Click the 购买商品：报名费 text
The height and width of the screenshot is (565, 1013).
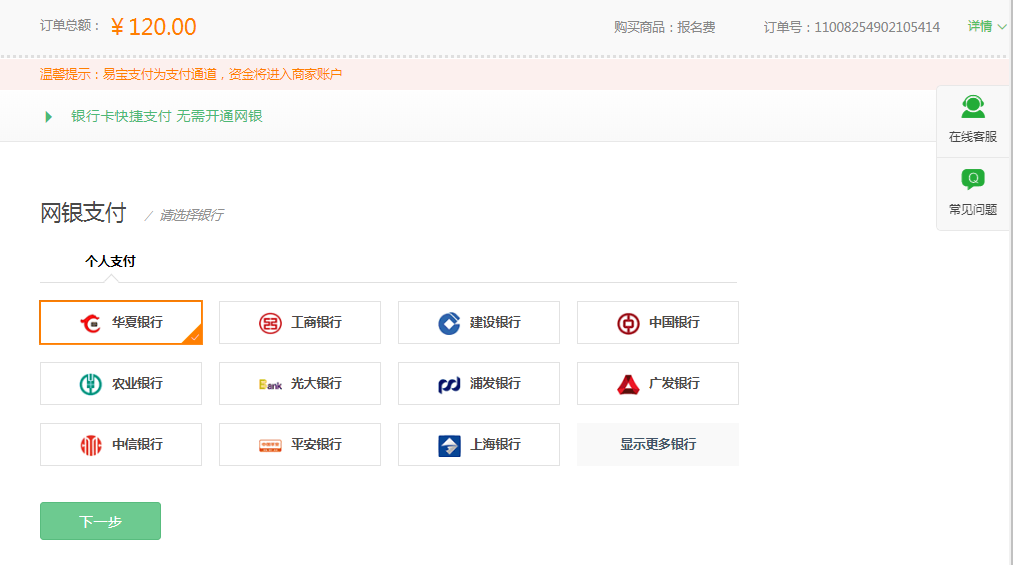(664, 27)
